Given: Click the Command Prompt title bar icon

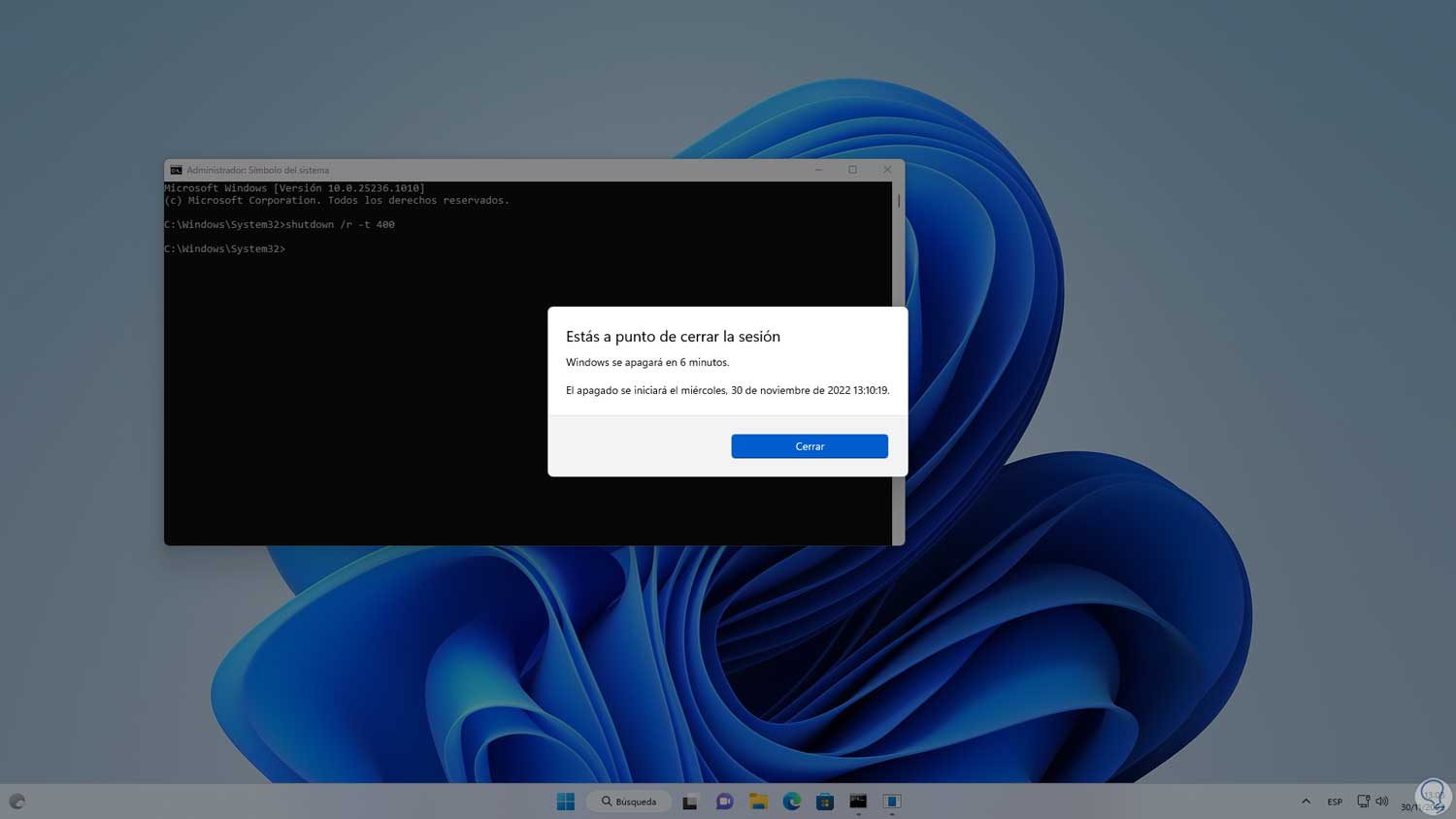Looking at the screenshot, I should pyautogui.click(x=176, y=170).
